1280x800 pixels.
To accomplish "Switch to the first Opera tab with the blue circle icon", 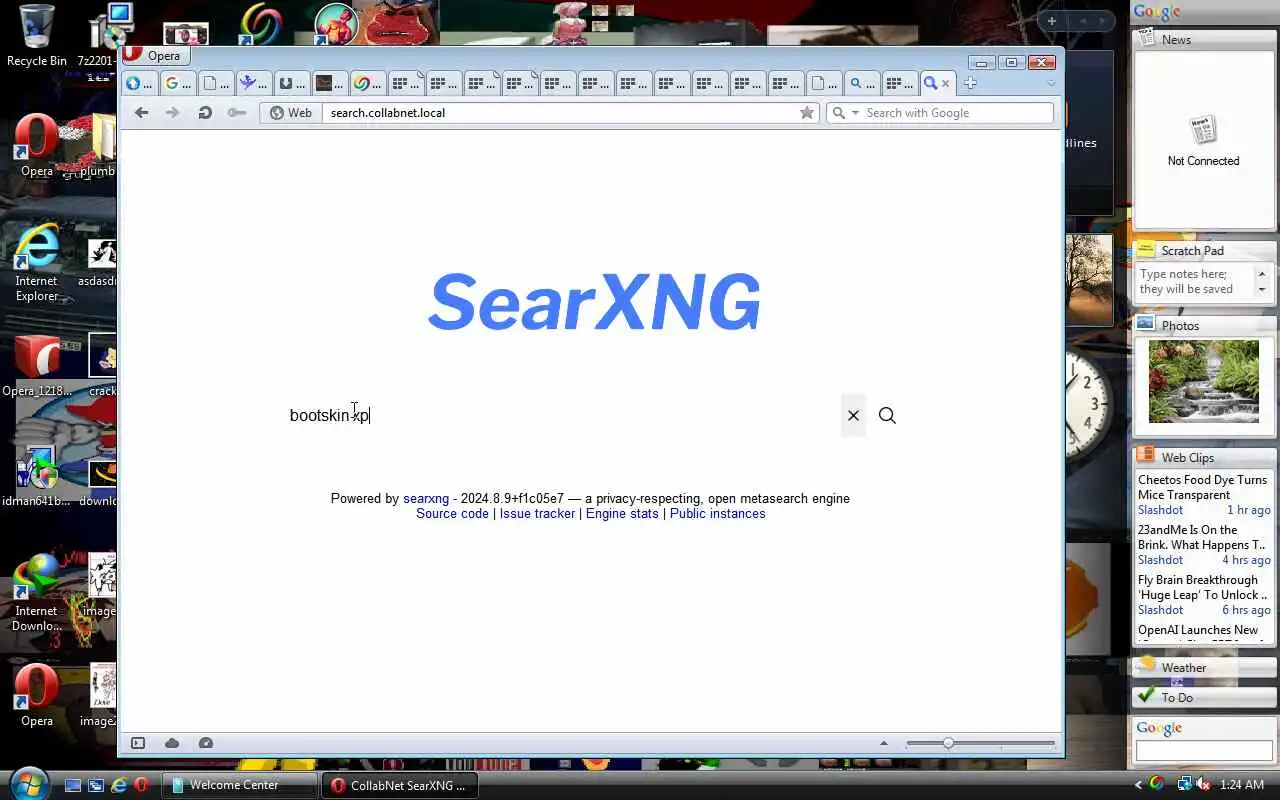I will 139,83.
